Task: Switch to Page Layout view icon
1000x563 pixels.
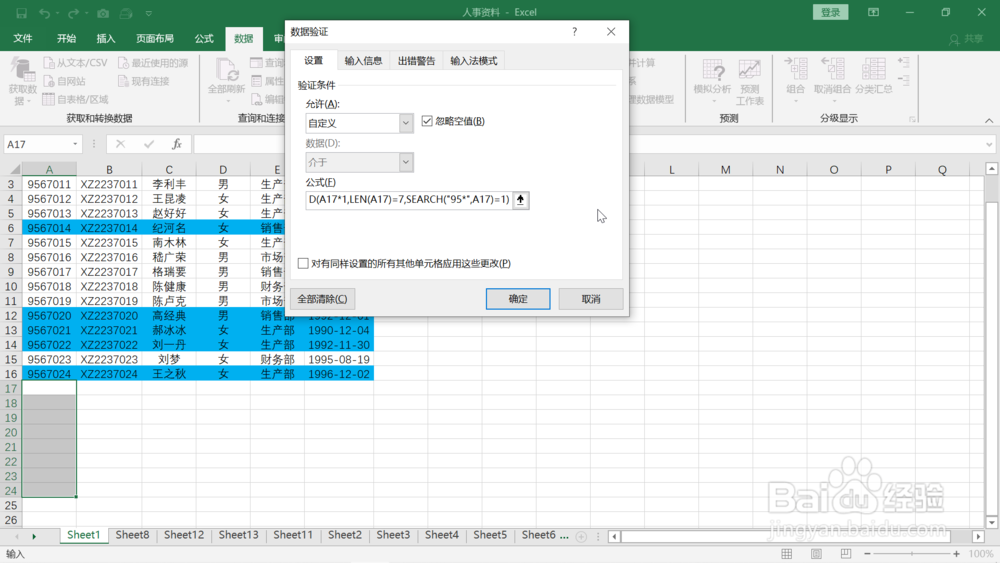Action: coord(816,553)
